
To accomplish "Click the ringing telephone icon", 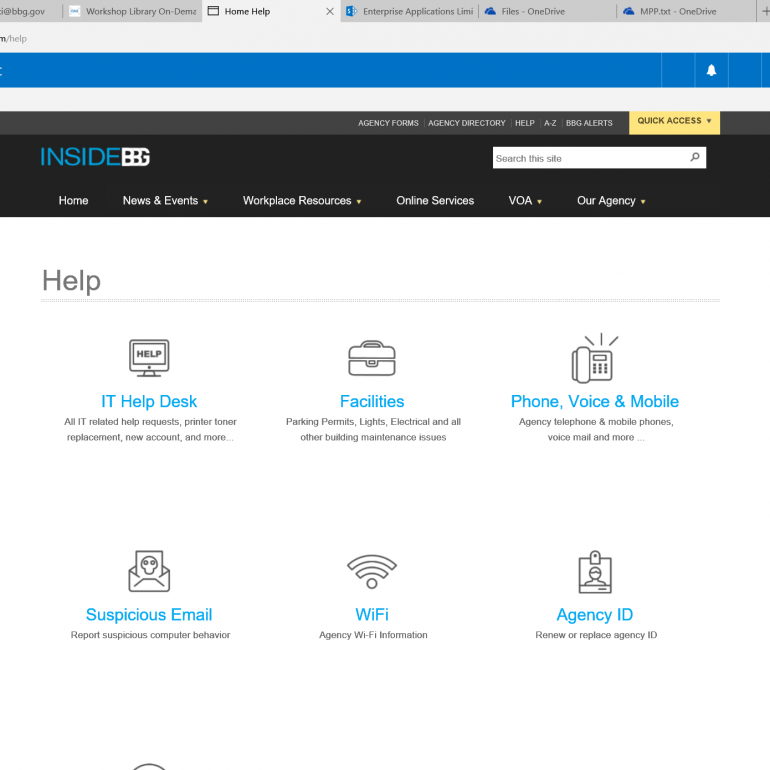I will [x=594, y=358].
